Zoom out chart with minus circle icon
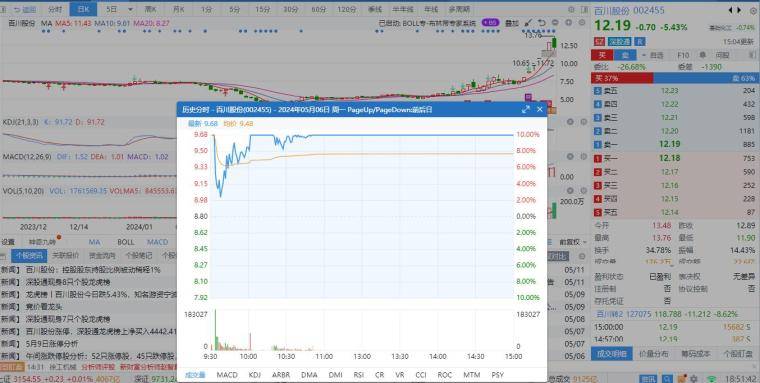 pyautogui.click(x=555, y=22)
